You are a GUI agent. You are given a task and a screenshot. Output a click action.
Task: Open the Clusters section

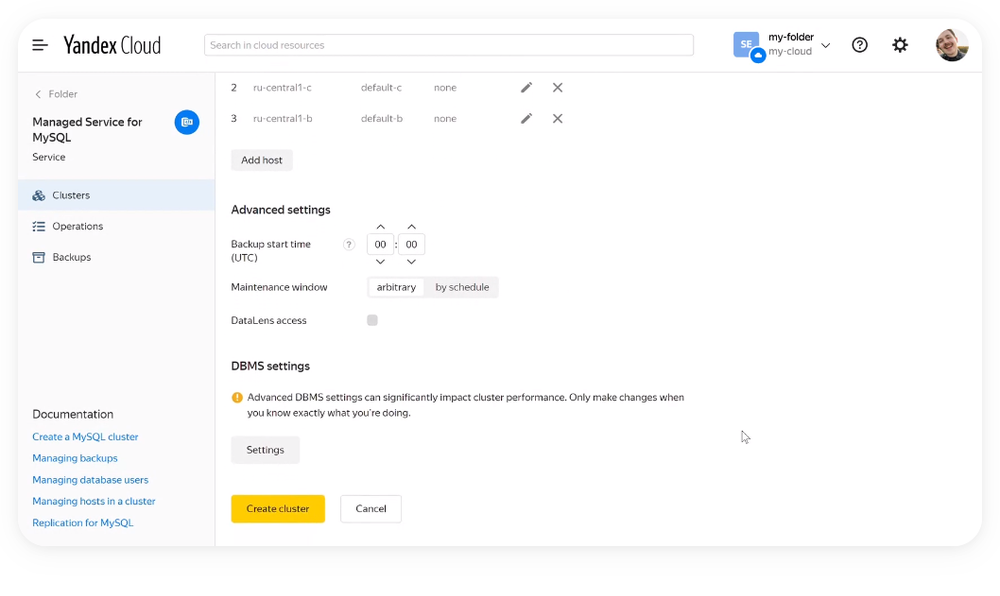(x=116, y=195)
